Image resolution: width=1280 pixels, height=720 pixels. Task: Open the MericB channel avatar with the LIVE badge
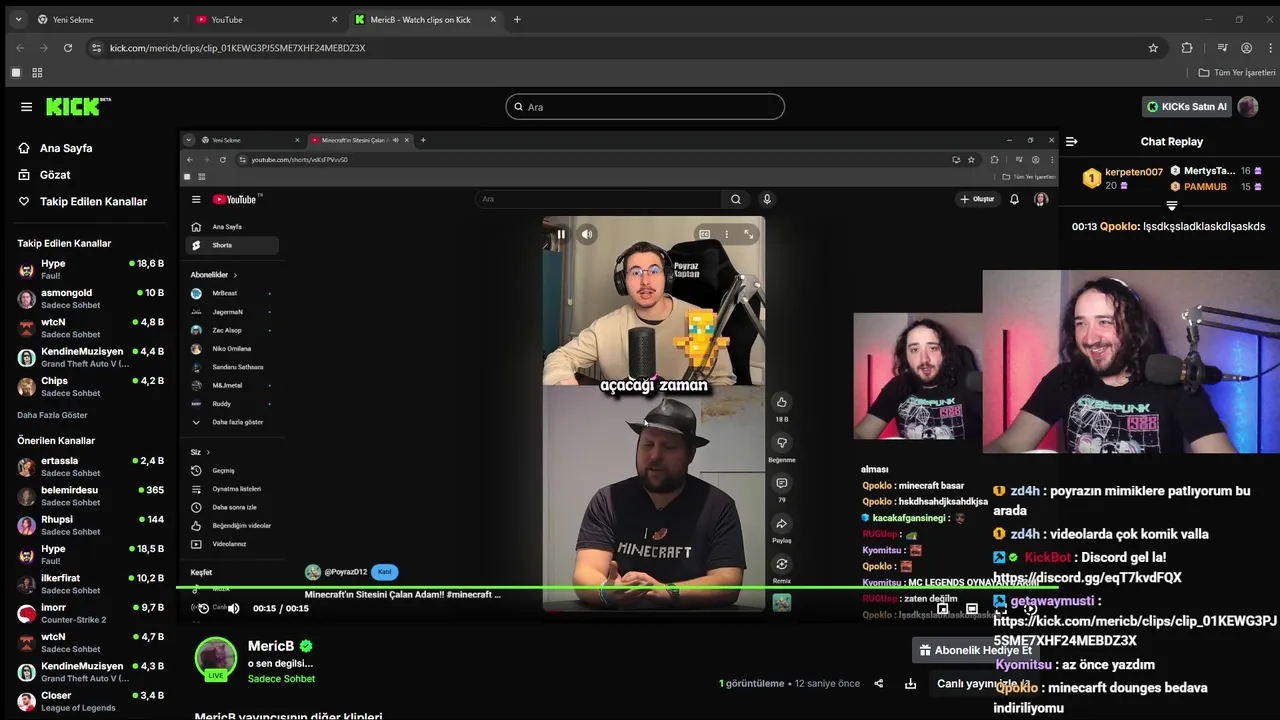tap(215, 659)
